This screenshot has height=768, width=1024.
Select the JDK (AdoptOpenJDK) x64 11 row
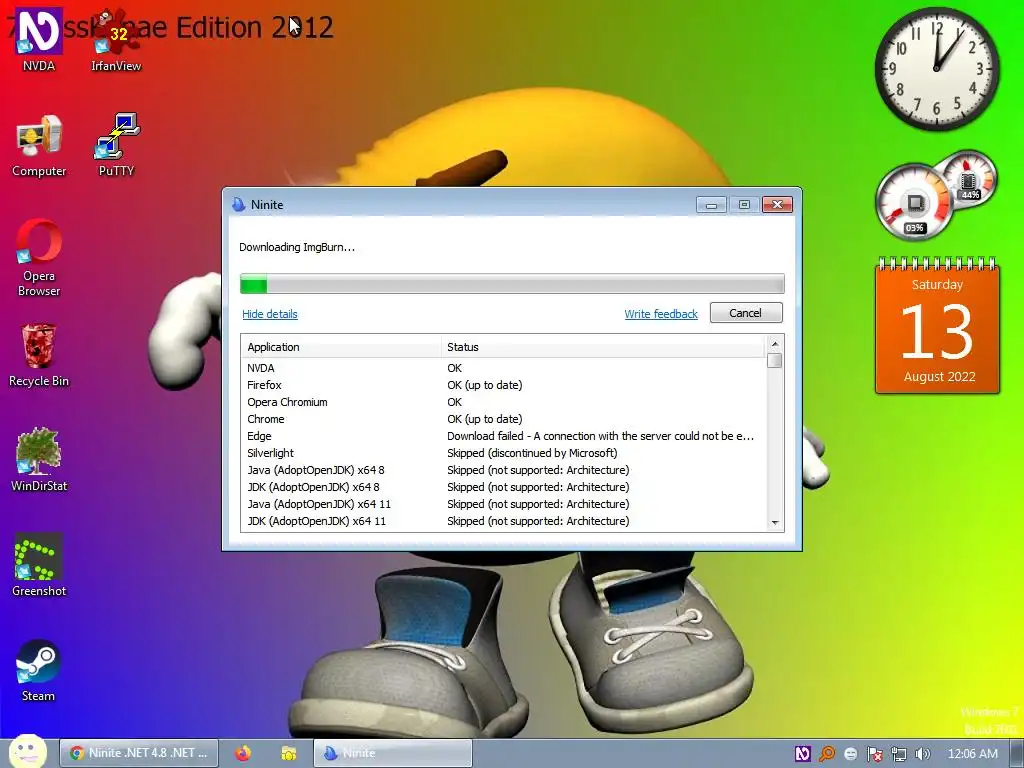[x=504, y=521]
